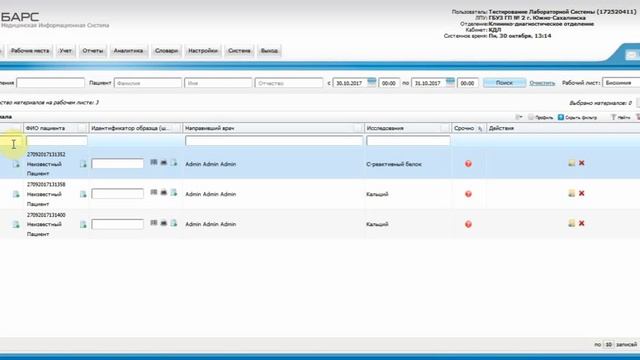Click the barcode icon in row 27092017131352

tap(154, 162)
